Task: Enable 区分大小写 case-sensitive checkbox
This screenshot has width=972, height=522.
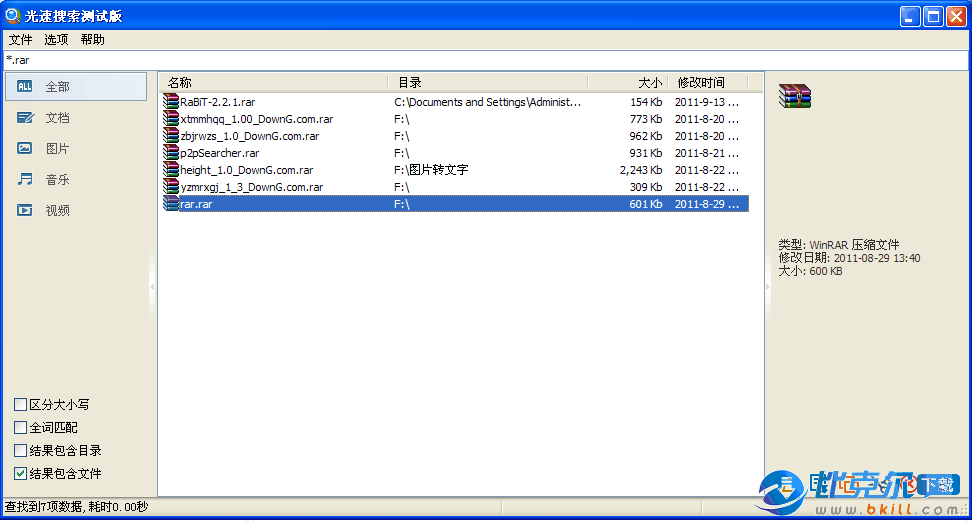Action: tap(20, 405)
